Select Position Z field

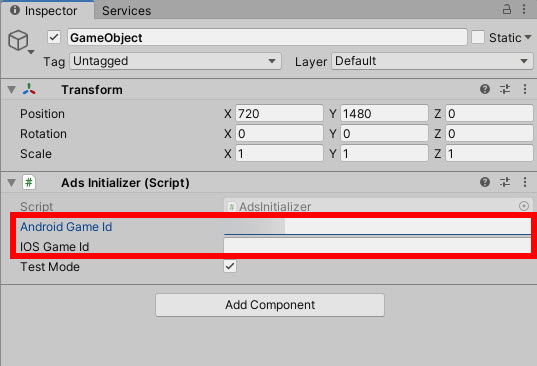point(489,113)
